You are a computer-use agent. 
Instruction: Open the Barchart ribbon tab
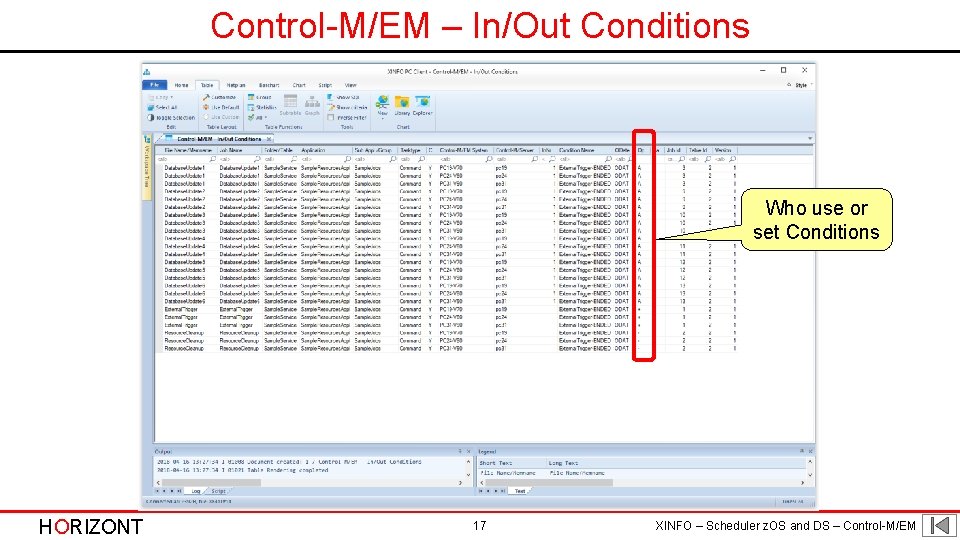coord(269,86)
